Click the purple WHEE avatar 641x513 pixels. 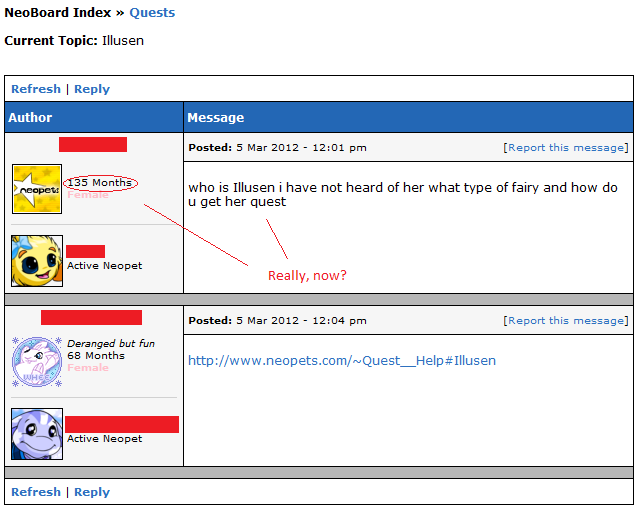pyautogui.click(x=37, y=362)
